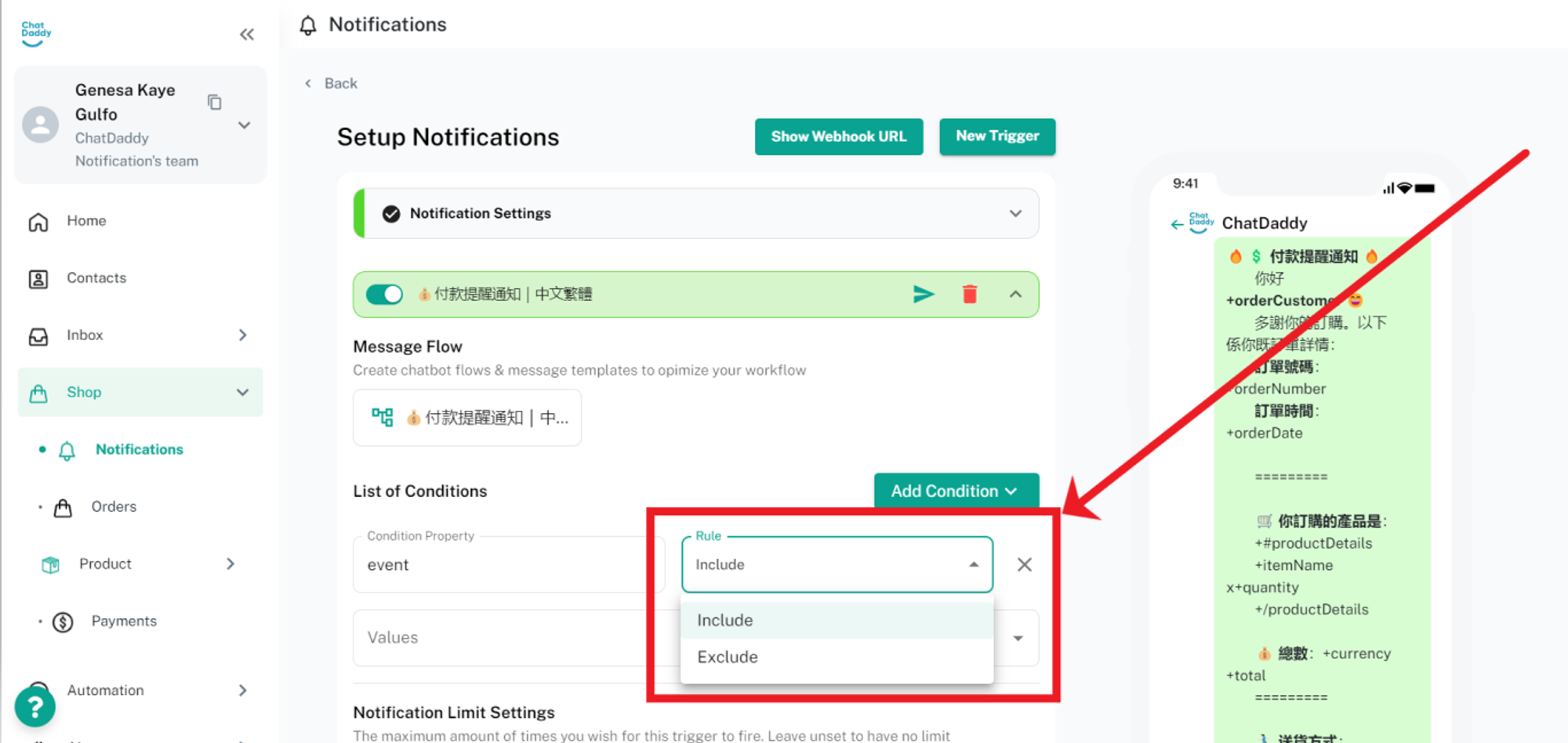The width and height of the screenshot is (1568, 743).
Task: Choose Include from the Rule options
Action: pyautogui.click(x=837, y=621)
